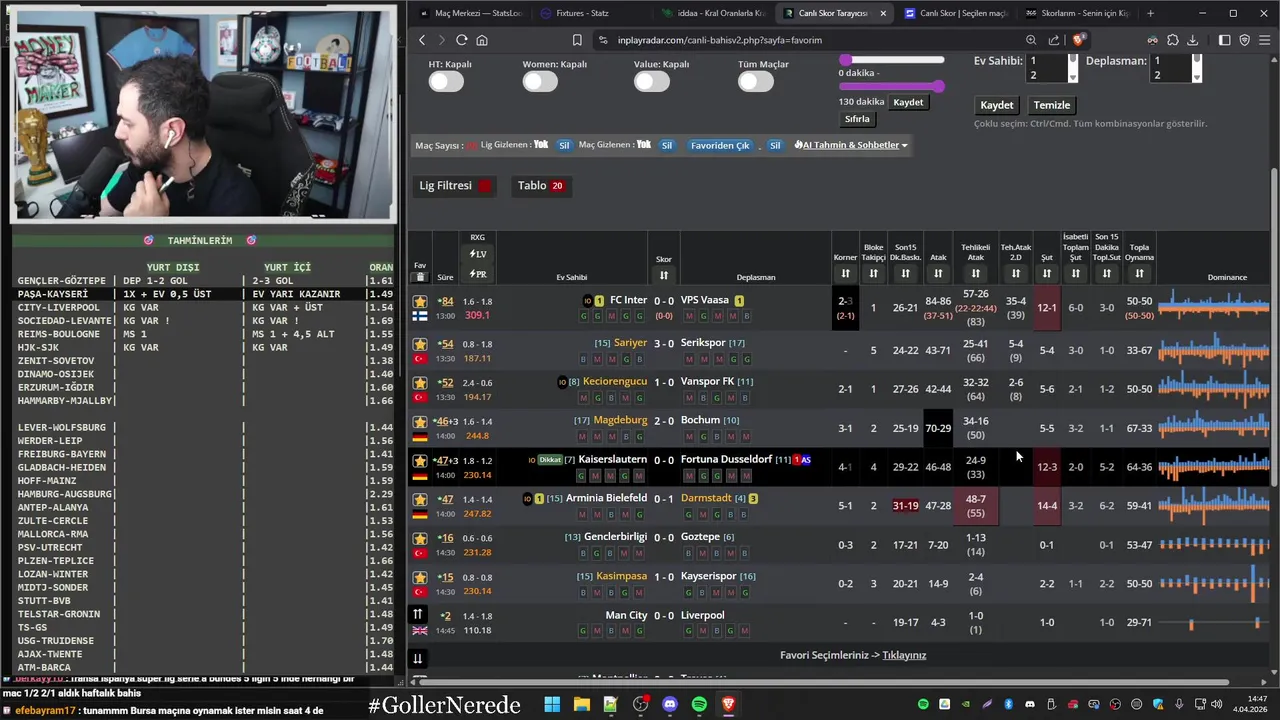Switch to Canlı Skor Seçilen maç tab
The image size is (1280, 720).
pyautogui.click(x=956, y=13)
